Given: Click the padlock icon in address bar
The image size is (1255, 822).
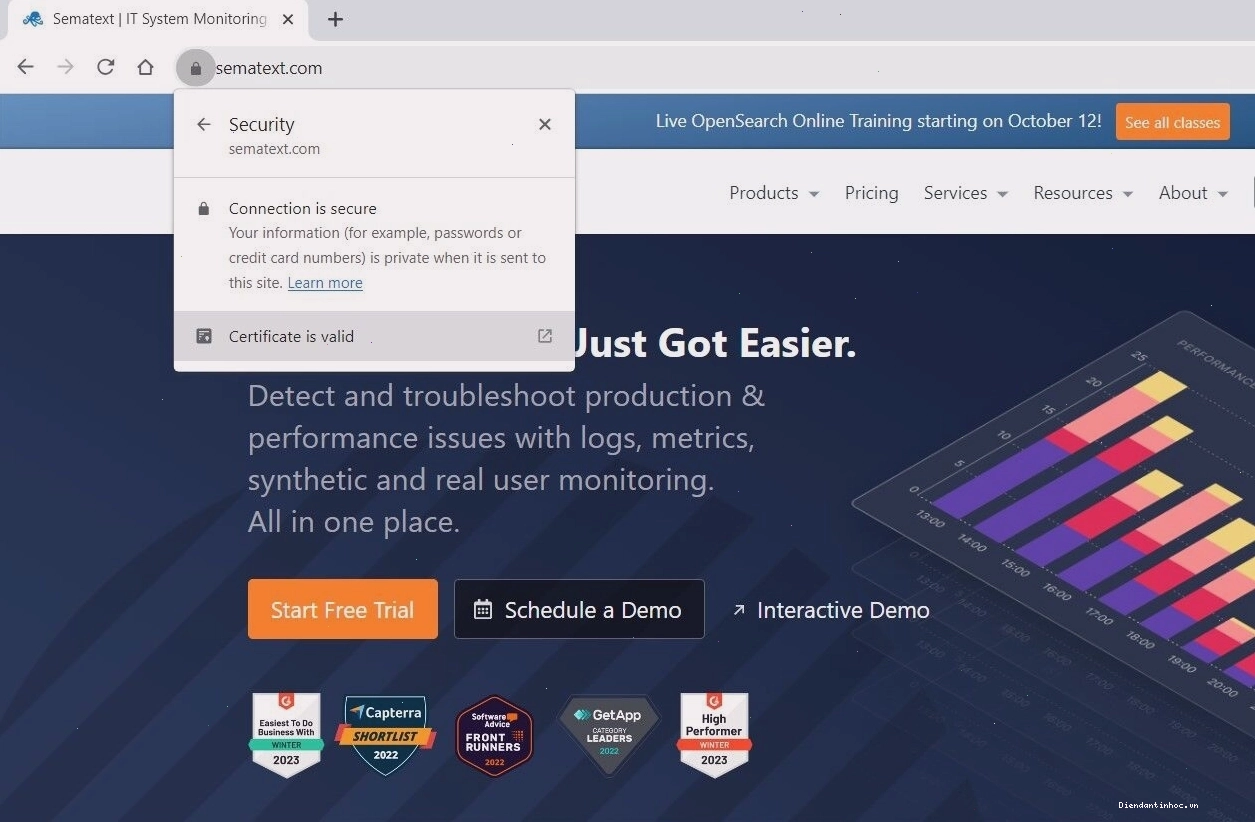Looking at the screenshot, I should click(x=195, y=68).
